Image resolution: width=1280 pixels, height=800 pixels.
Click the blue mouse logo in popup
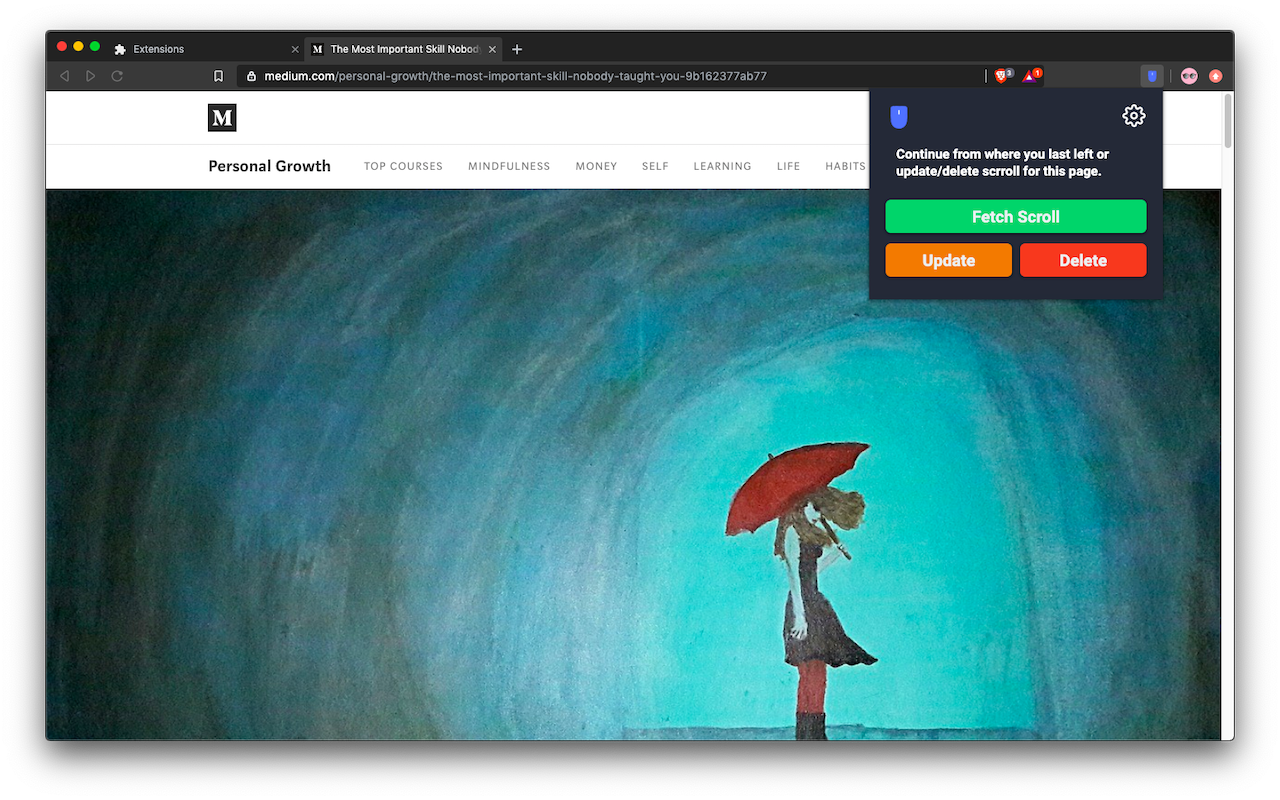899,117
